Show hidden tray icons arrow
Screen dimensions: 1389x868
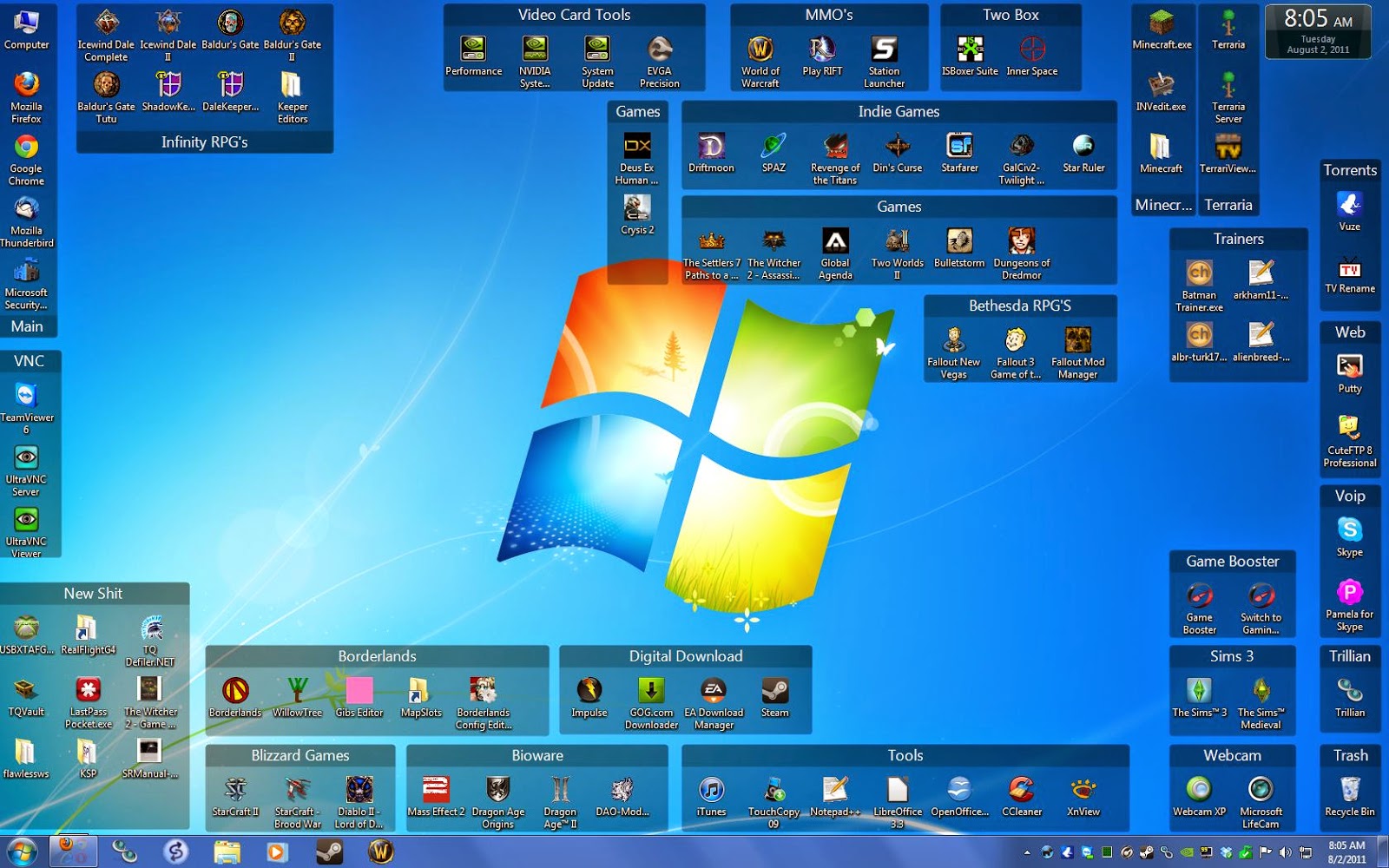pyautogui.click(x=1027, y=852)
